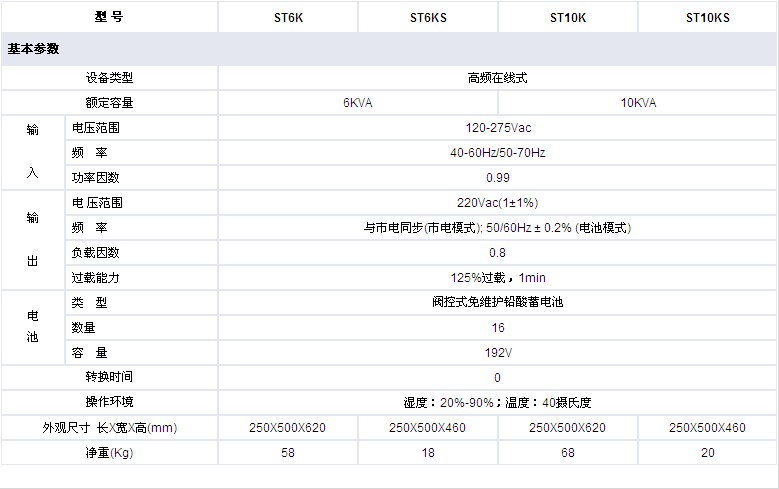The image size is (779, 489).
Task: Click the 湿度 and 温度 operating environment value
Action: tap(497, 403)
